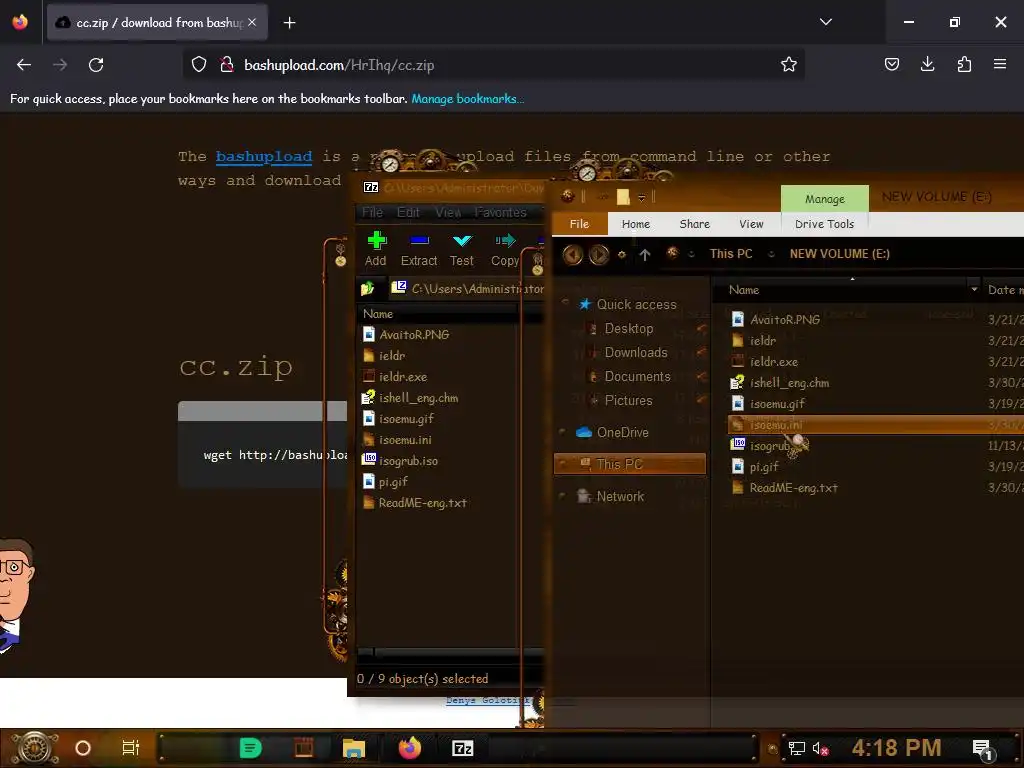Click the 7-Zip Test button
This screenshot has height=768, width=1024.
point(462,249)
